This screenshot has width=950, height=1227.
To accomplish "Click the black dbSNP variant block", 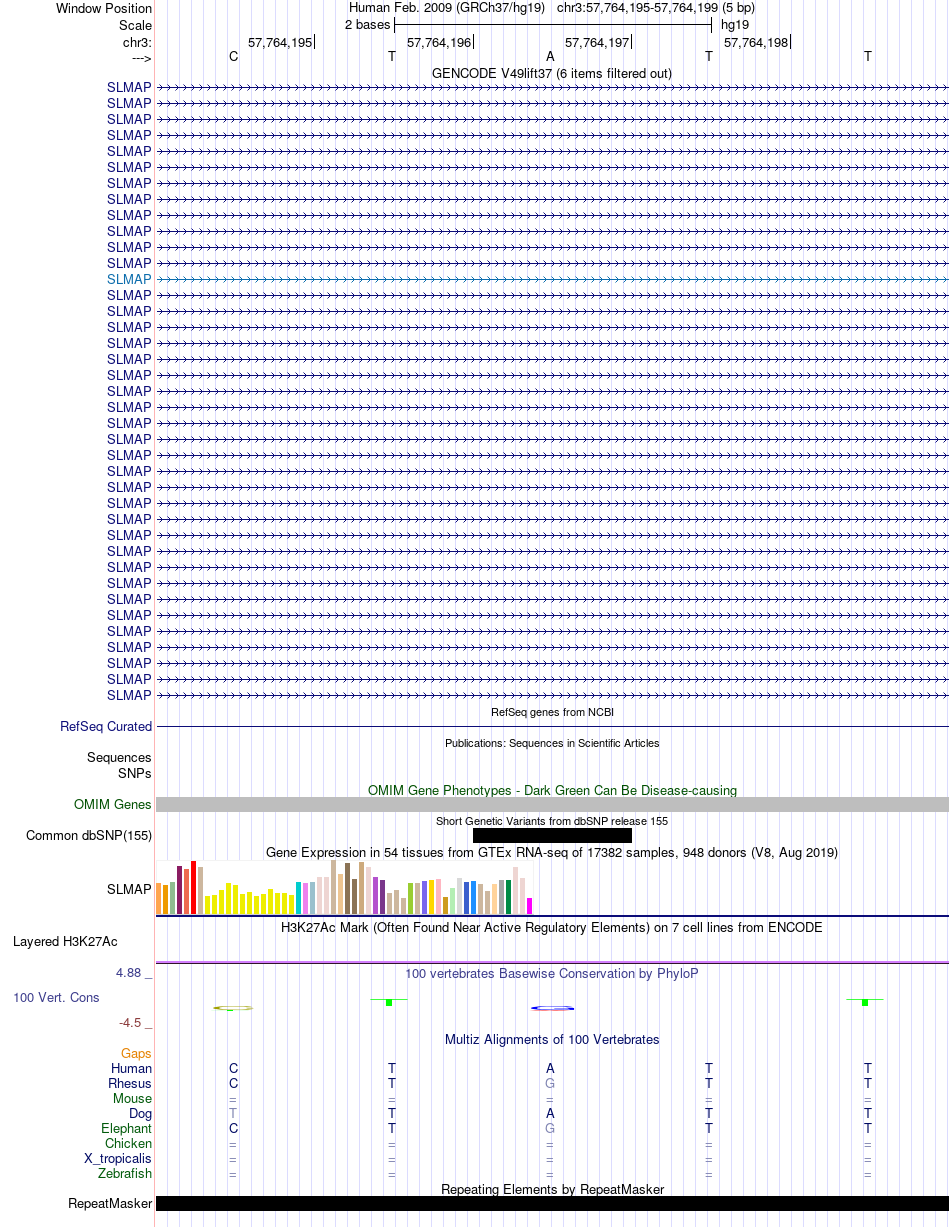I will tap(552, 835).
